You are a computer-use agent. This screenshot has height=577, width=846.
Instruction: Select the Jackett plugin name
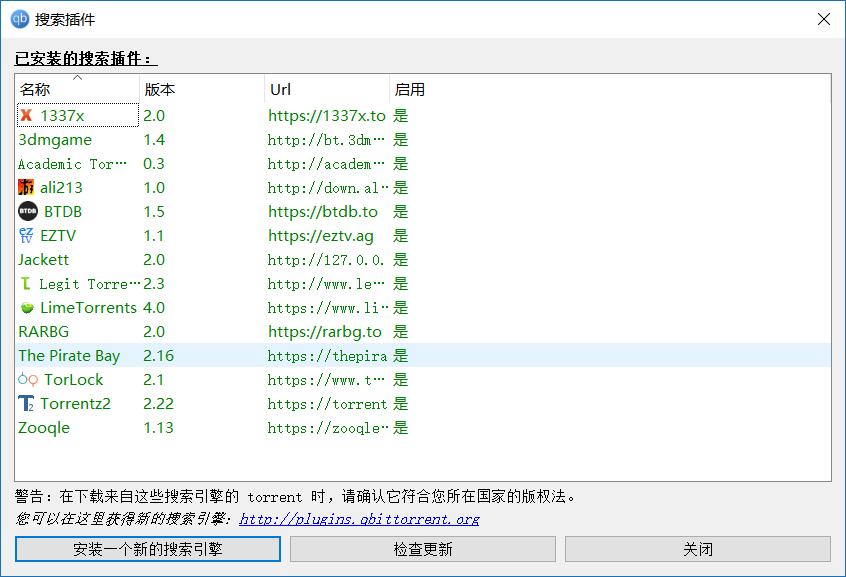point(44,260)
